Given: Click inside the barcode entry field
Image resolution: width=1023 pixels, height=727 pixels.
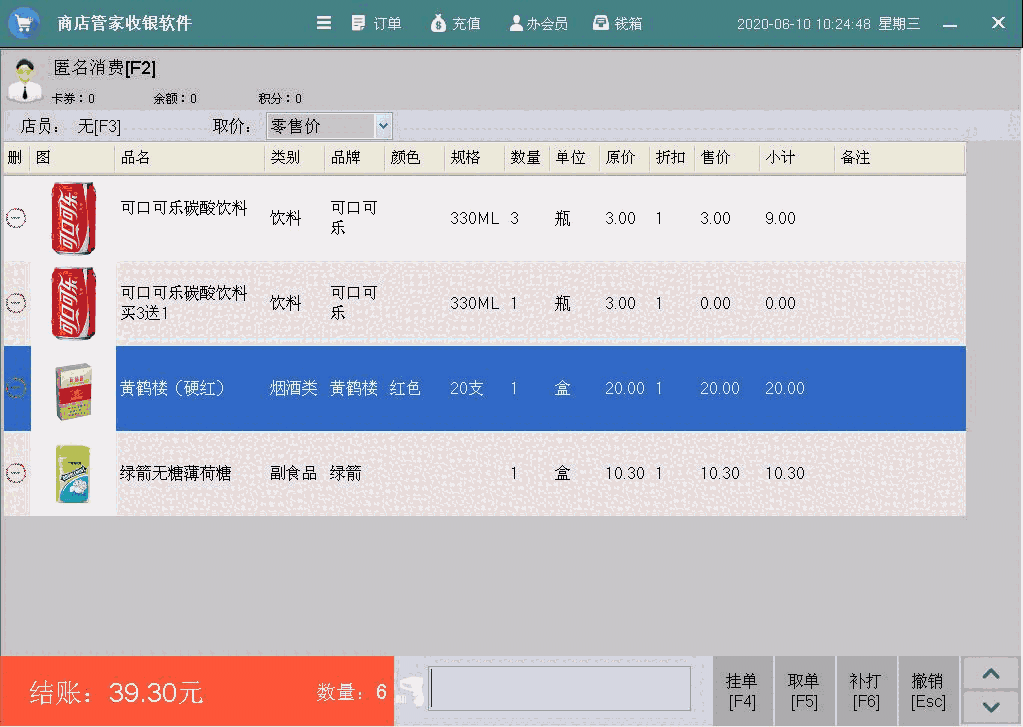Looking at the screenshot, I should 560,688.
